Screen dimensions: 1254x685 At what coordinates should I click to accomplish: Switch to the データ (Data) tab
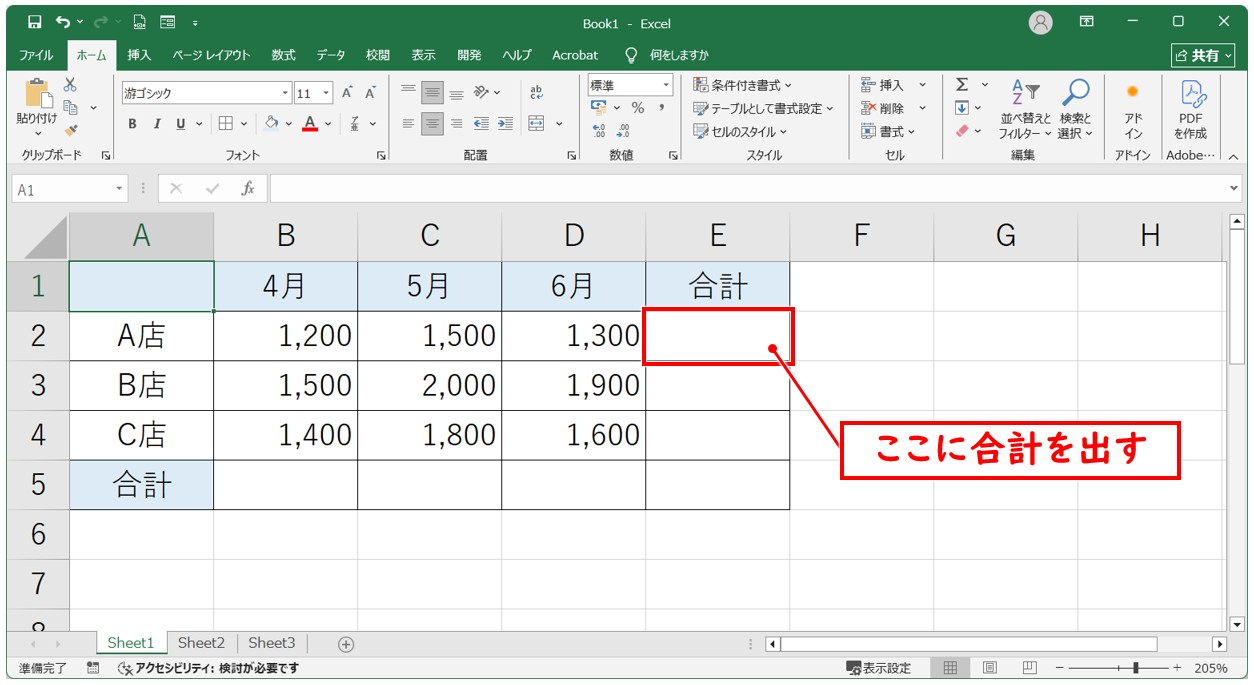pos(331,55)
